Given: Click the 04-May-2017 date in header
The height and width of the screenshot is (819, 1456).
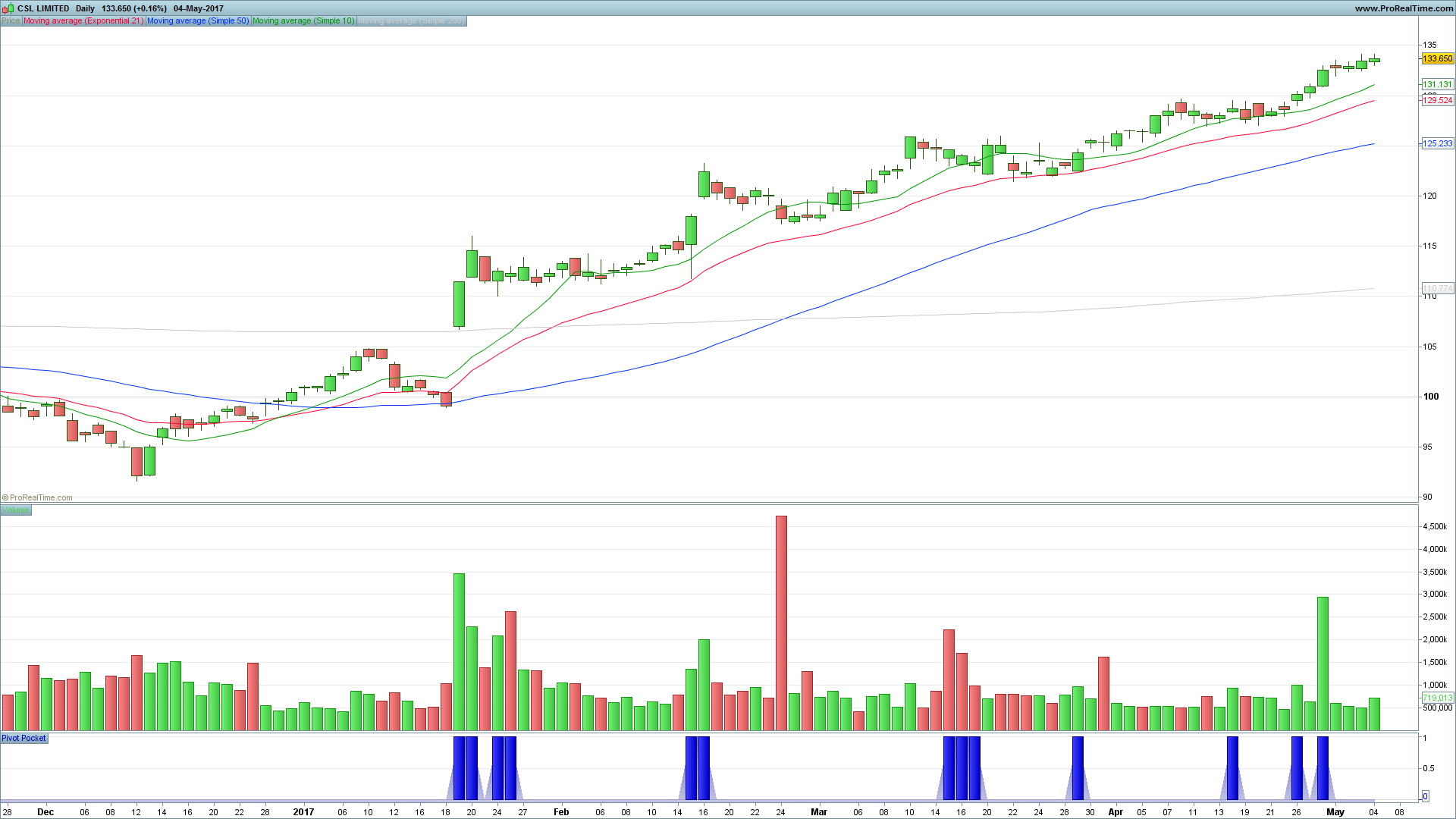Looking at the screenshot, I should tap(199, 8).
